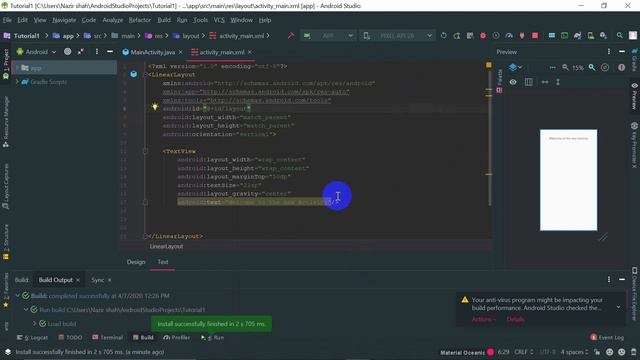Click the LinearLayout breadcrumb below the editor
Viewport: 640px width, 360px height.
coord(166,247)
